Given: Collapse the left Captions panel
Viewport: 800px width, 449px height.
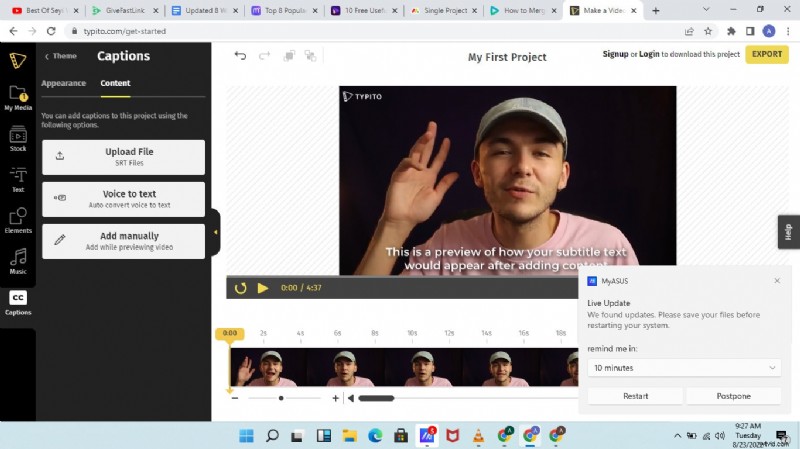Looking at the screenshot, I should pos(216,232).
